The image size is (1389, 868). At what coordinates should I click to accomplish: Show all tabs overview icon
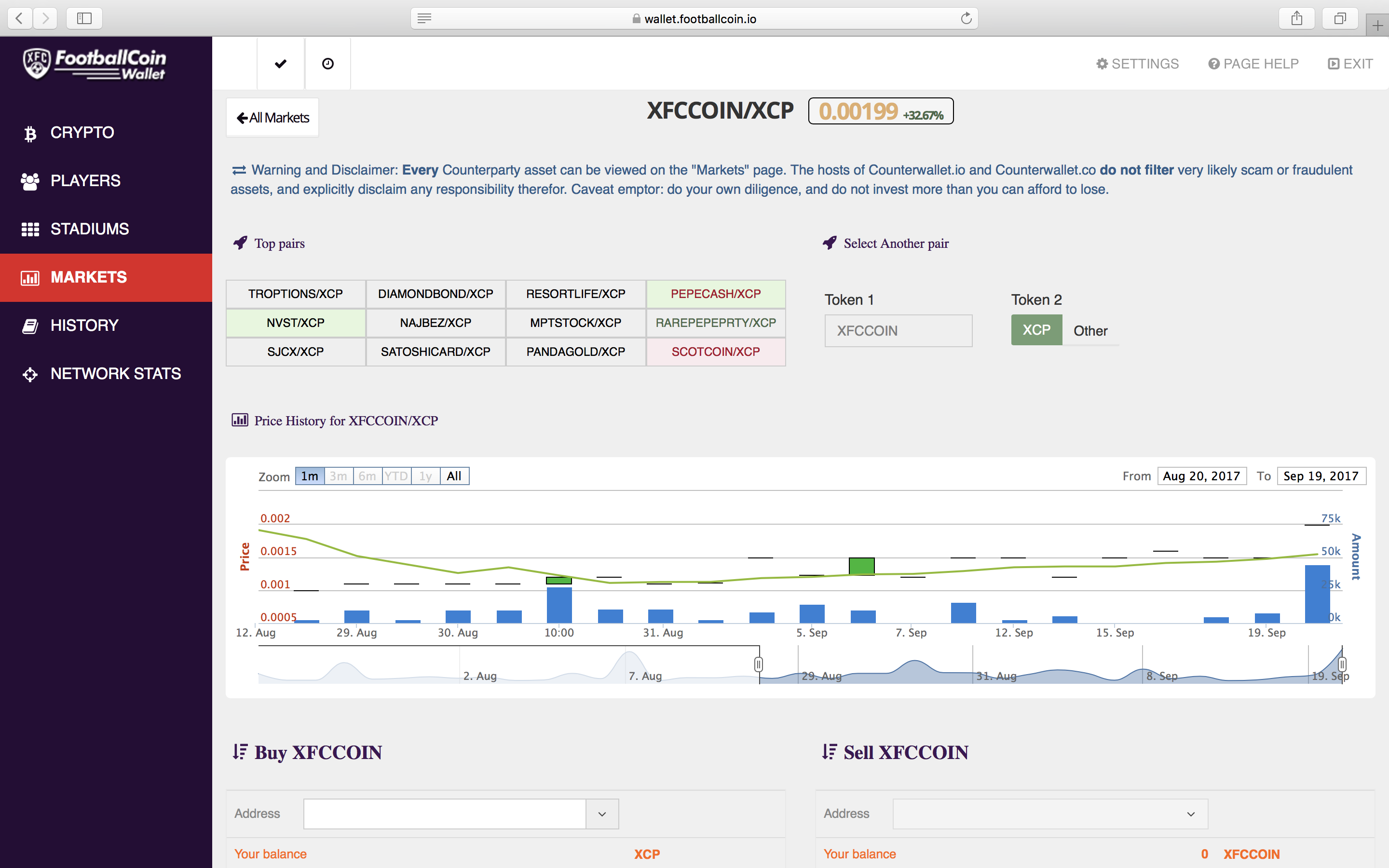(x=1340, y=18)
